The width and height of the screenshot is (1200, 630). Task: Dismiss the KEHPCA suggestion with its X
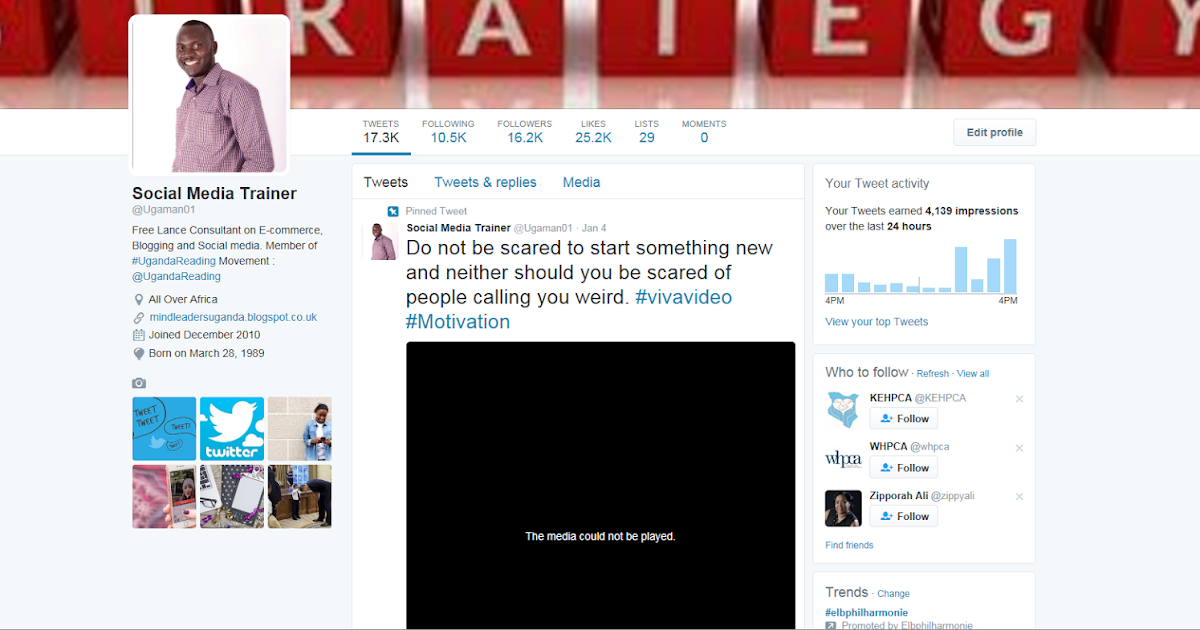click(x=1019, y=398)
